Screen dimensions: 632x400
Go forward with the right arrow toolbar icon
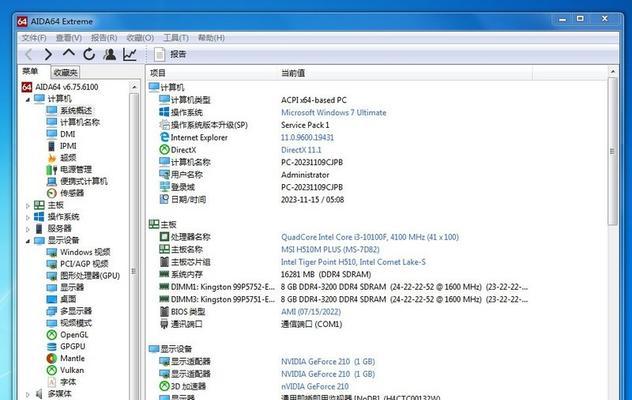(48, 54)
